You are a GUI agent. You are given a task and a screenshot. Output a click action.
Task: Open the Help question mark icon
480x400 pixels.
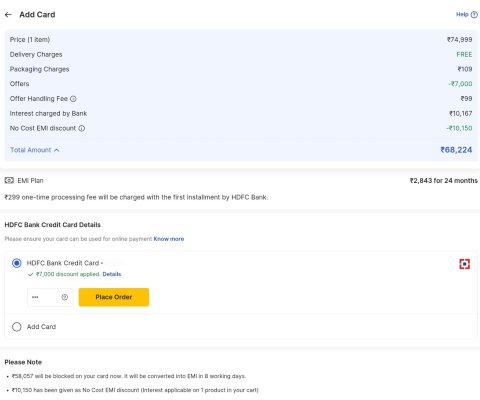pos(474,15)
